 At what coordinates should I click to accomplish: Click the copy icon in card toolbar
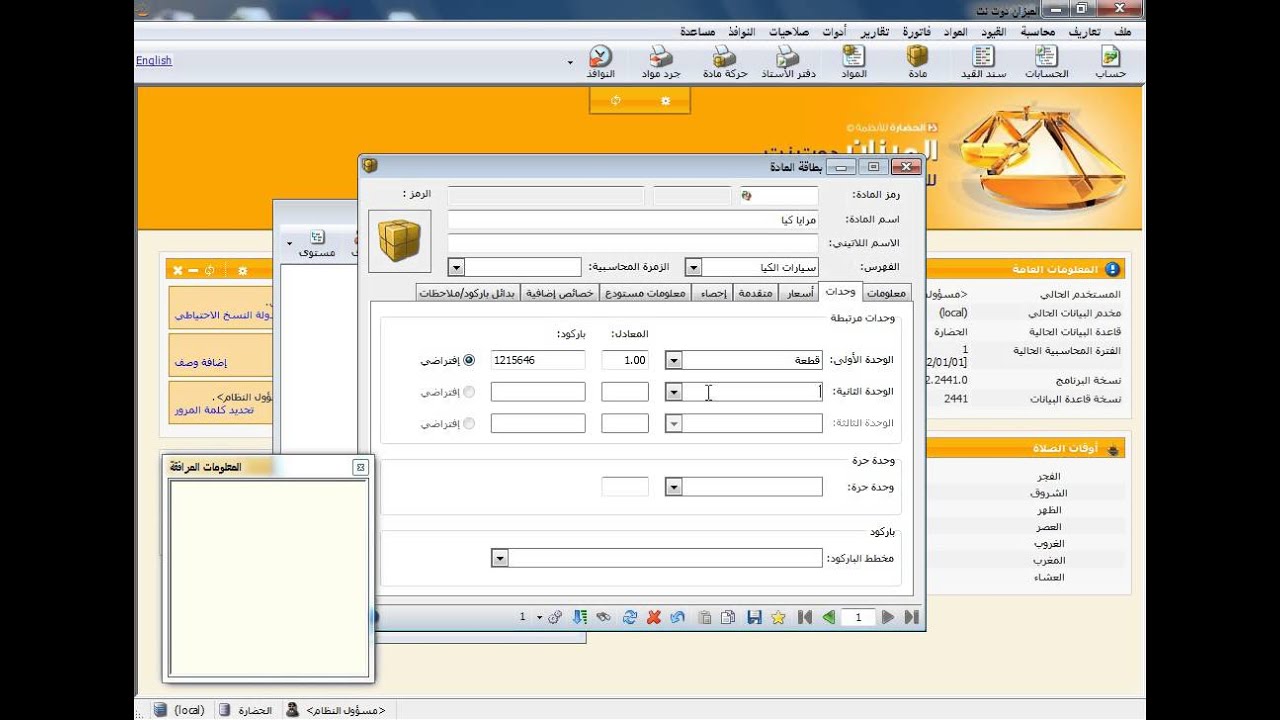point(728,618)
